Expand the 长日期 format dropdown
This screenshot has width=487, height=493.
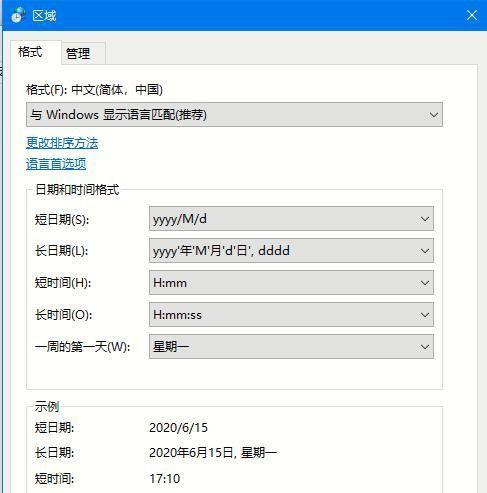(x=291, y=251)
